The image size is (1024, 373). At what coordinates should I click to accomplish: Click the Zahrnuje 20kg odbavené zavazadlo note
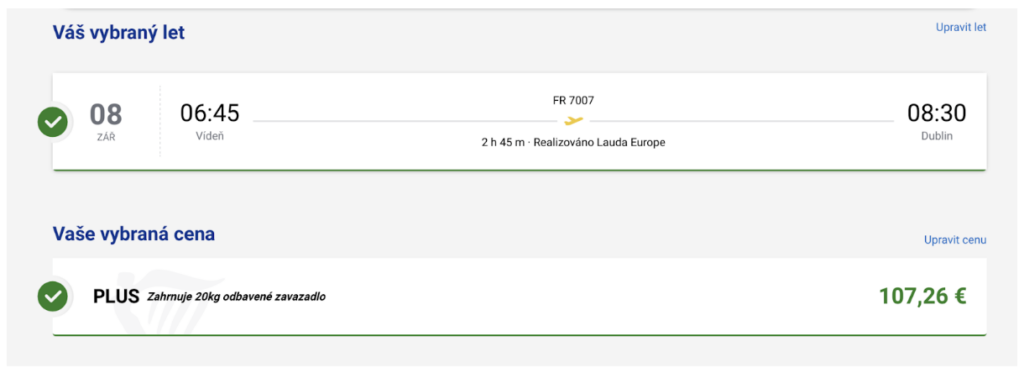pyautogui.click(x=236, y=297)
